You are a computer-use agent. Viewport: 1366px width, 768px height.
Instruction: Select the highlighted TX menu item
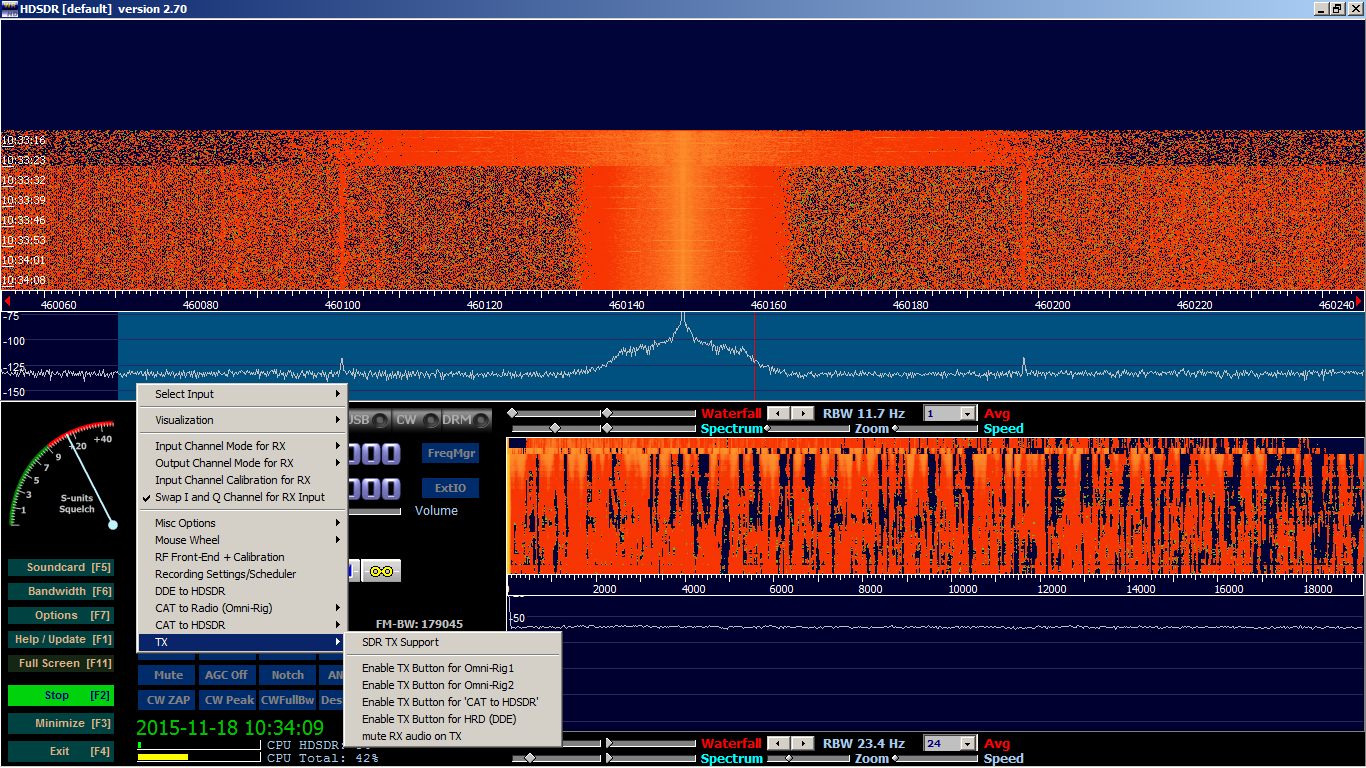(x=240, y=642)
